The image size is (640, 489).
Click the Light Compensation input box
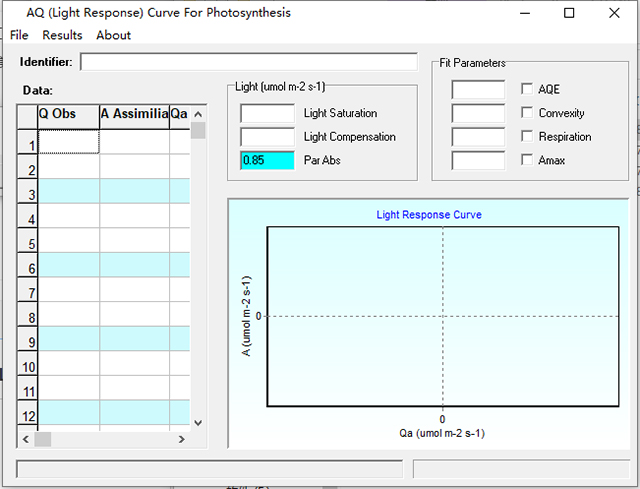[267, 137]
